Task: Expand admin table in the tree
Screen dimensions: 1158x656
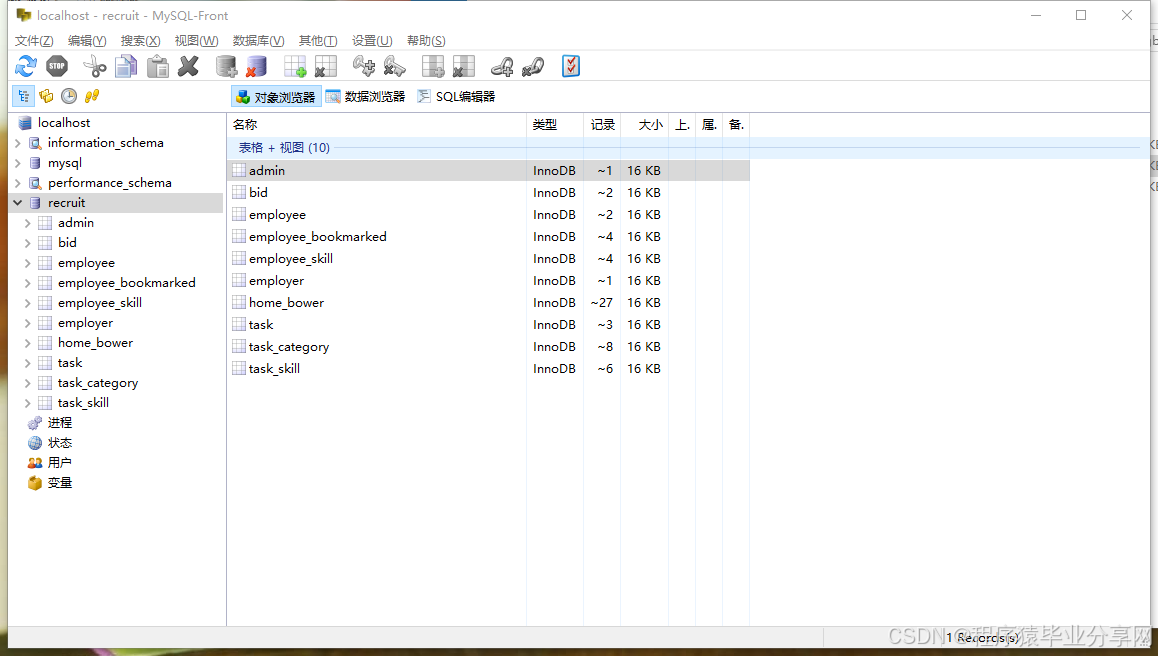Action: [27, 222]
